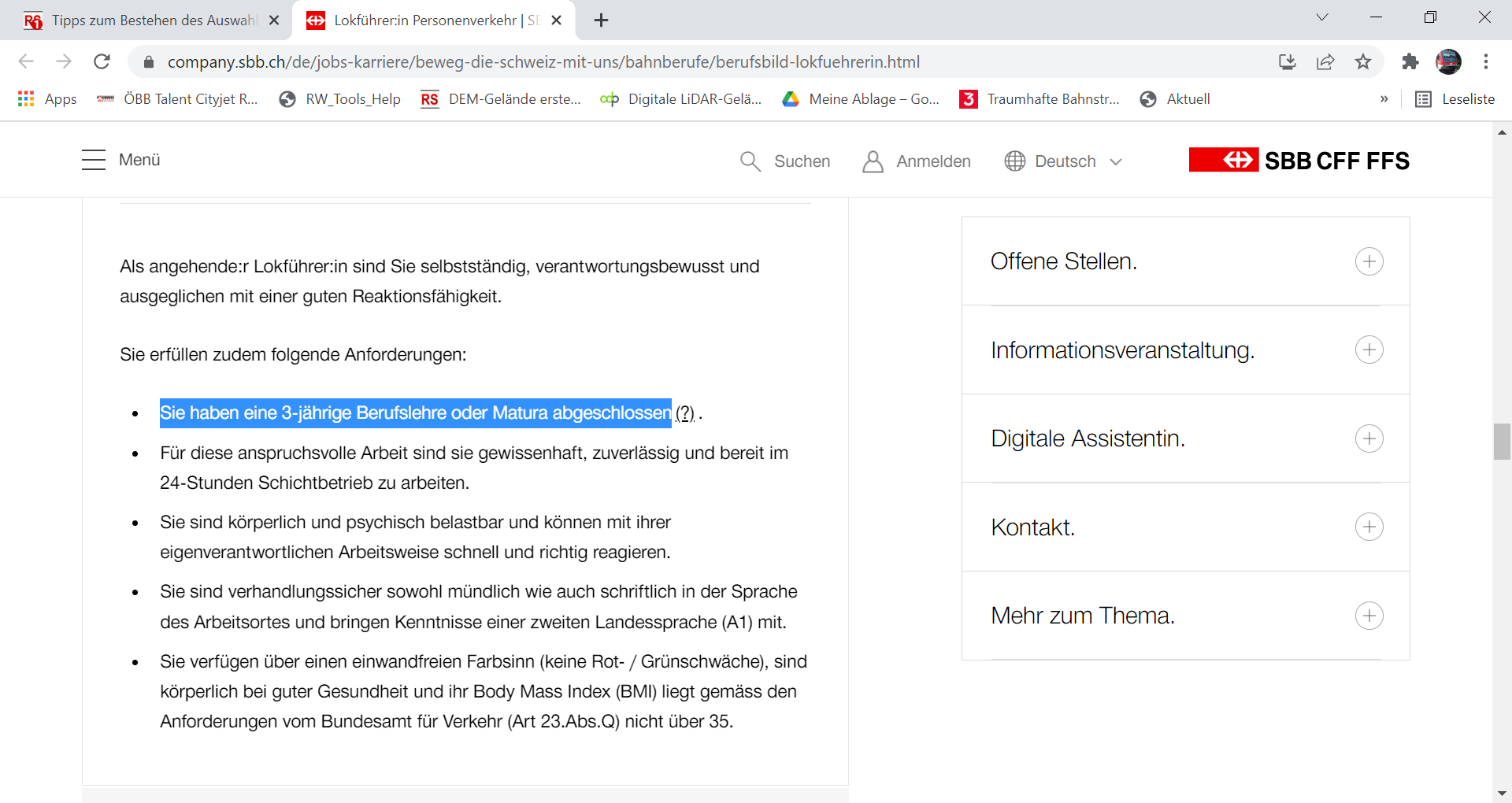Open the Deutsch language dropdown
The height and width of the screenshot is (803, 1512).
[x=1064, y=161]
